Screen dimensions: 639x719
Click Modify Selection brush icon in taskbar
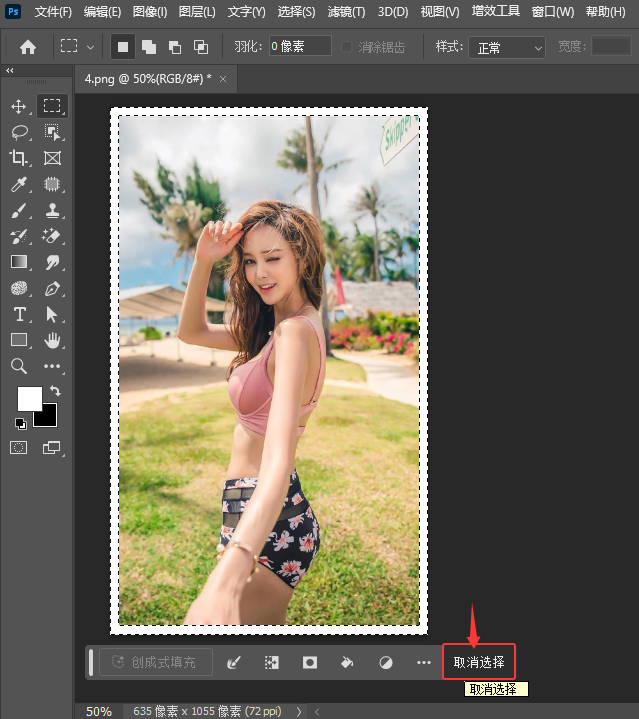click(x=234, y=662)
